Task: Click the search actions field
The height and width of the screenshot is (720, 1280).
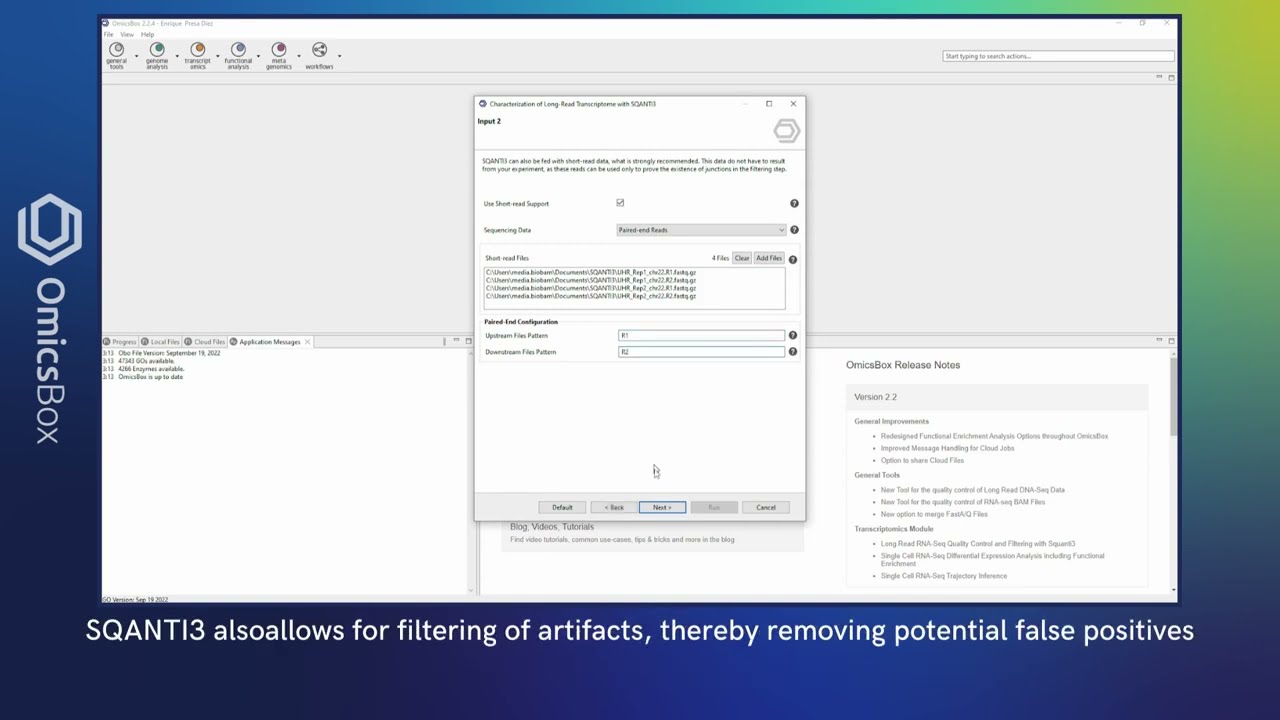Action: [1058, 56]
